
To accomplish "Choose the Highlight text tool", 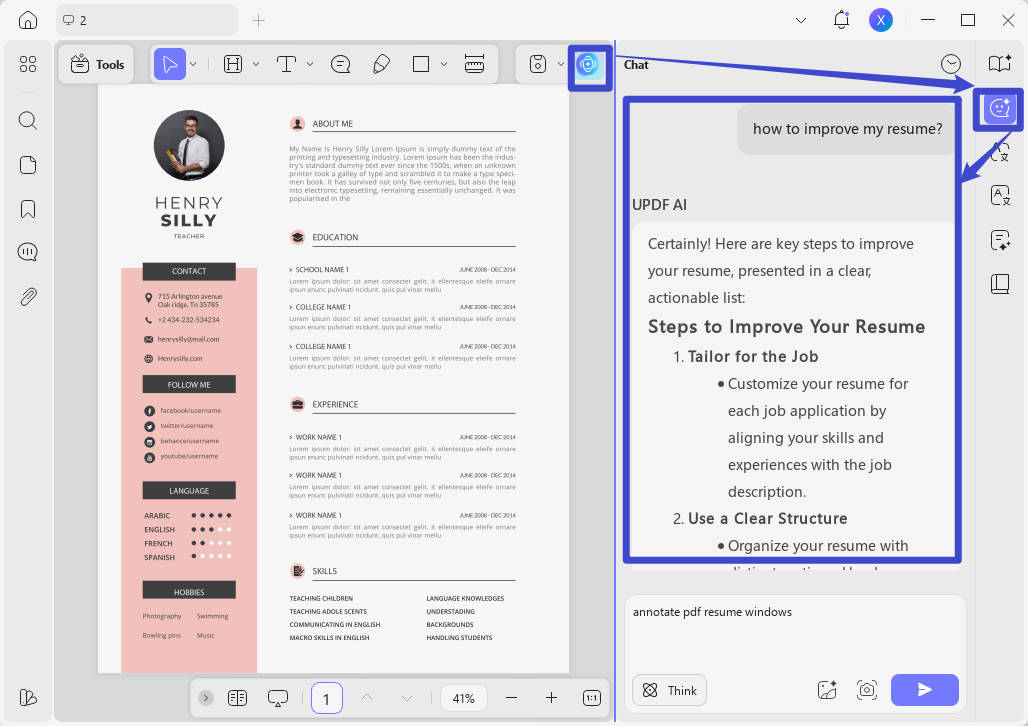I will pyautogui.click(x=233, y=64).
